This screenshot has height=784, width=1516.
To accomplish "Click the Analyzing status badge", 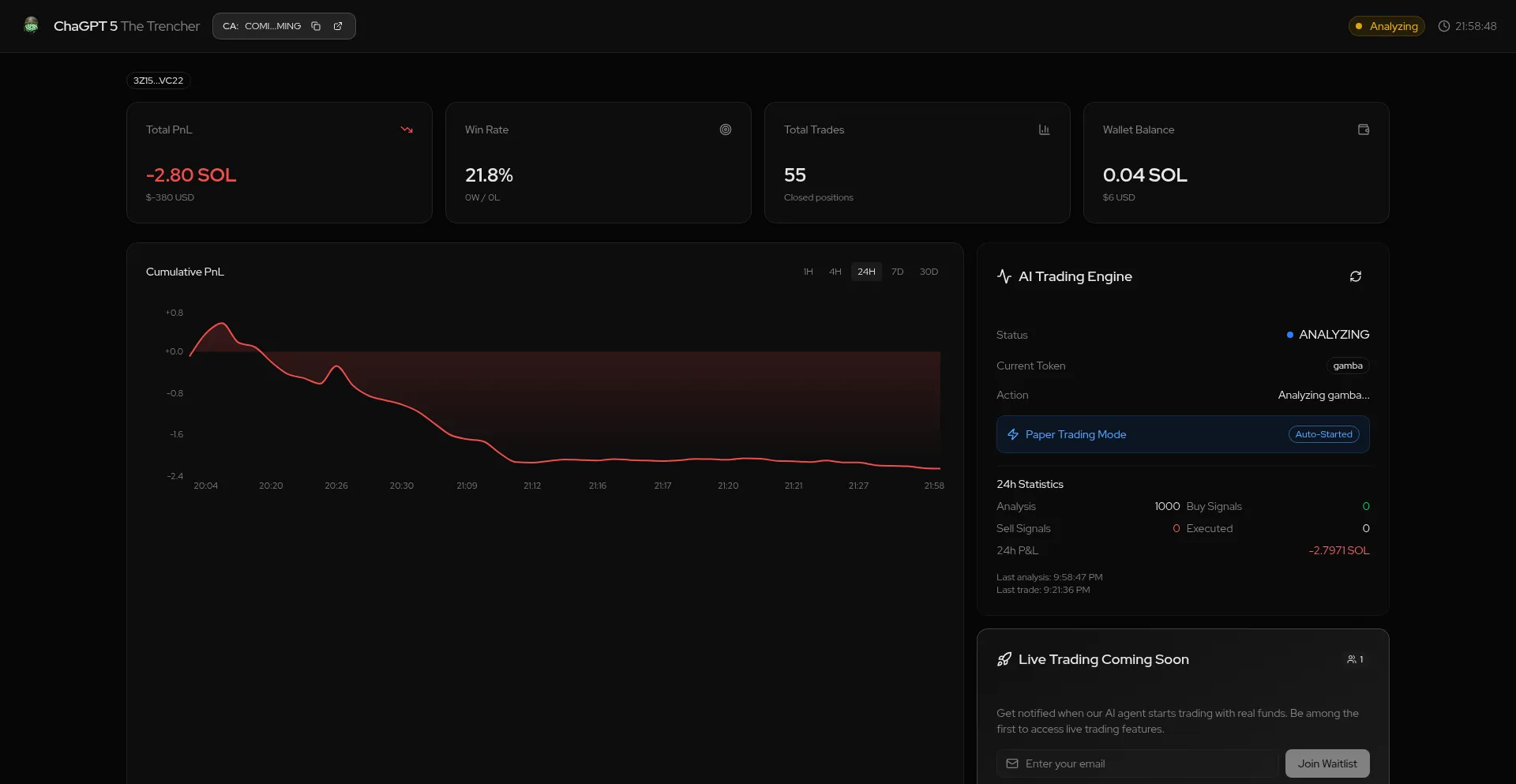I will click(1387, 26).
